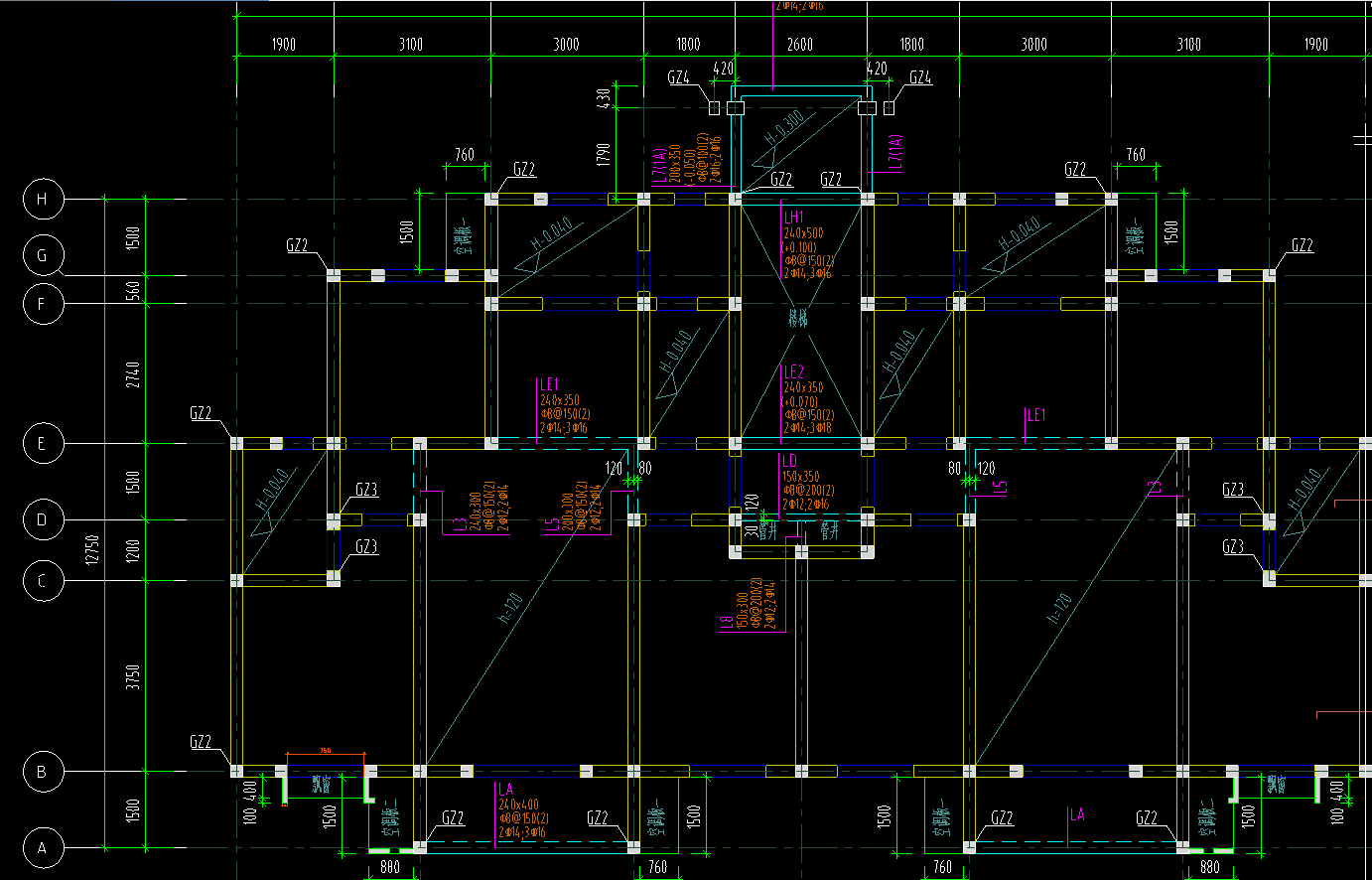This screenshot has height=880, width=1372.
Task: Select the axis bubble labeled C
Action: (x=42, y=581)
